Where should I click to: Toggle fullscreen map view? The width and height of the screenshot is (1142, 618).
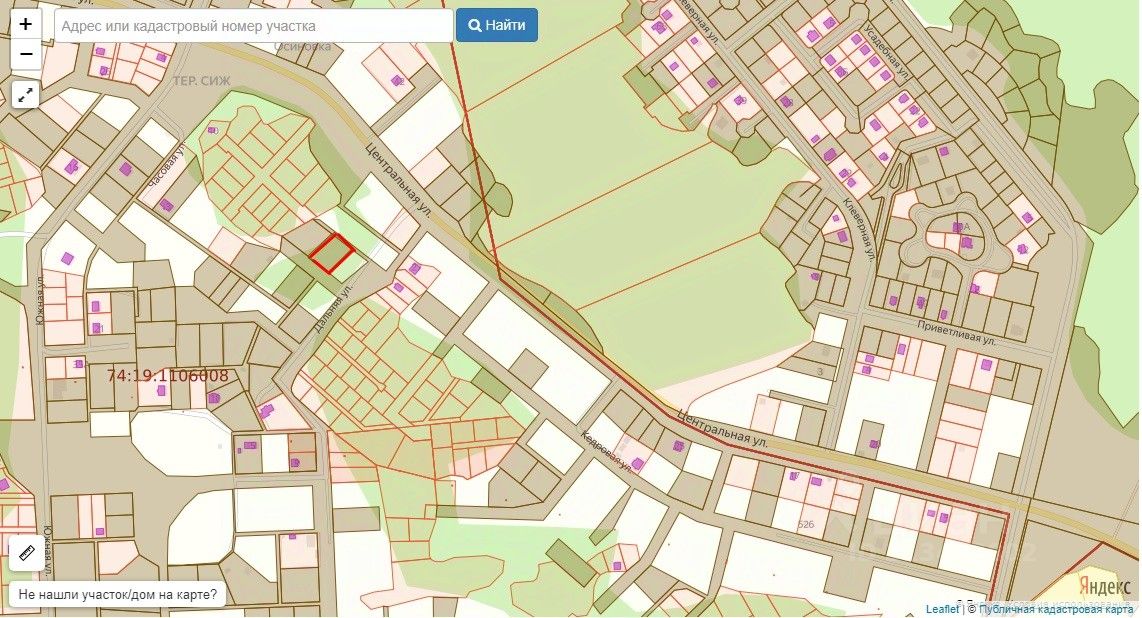(25, 95)
